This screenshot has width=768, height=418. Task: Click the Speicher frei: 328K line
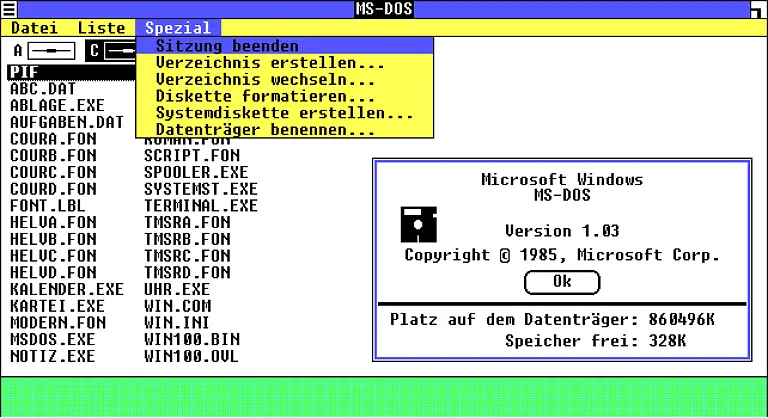[596, 341]
